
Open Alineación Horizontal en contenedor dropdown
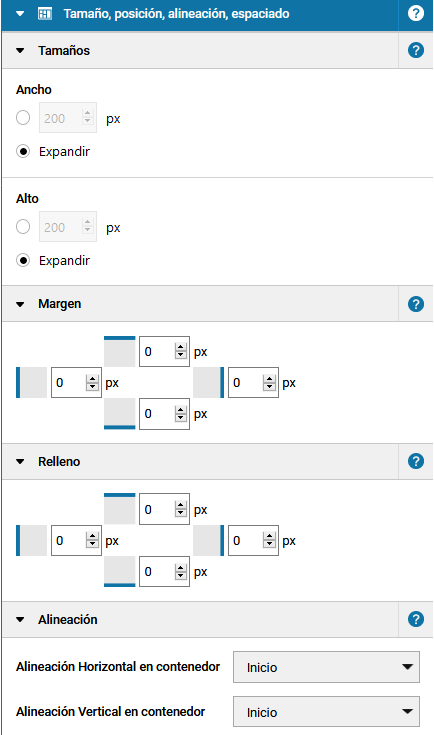click(x=326, y=667)
